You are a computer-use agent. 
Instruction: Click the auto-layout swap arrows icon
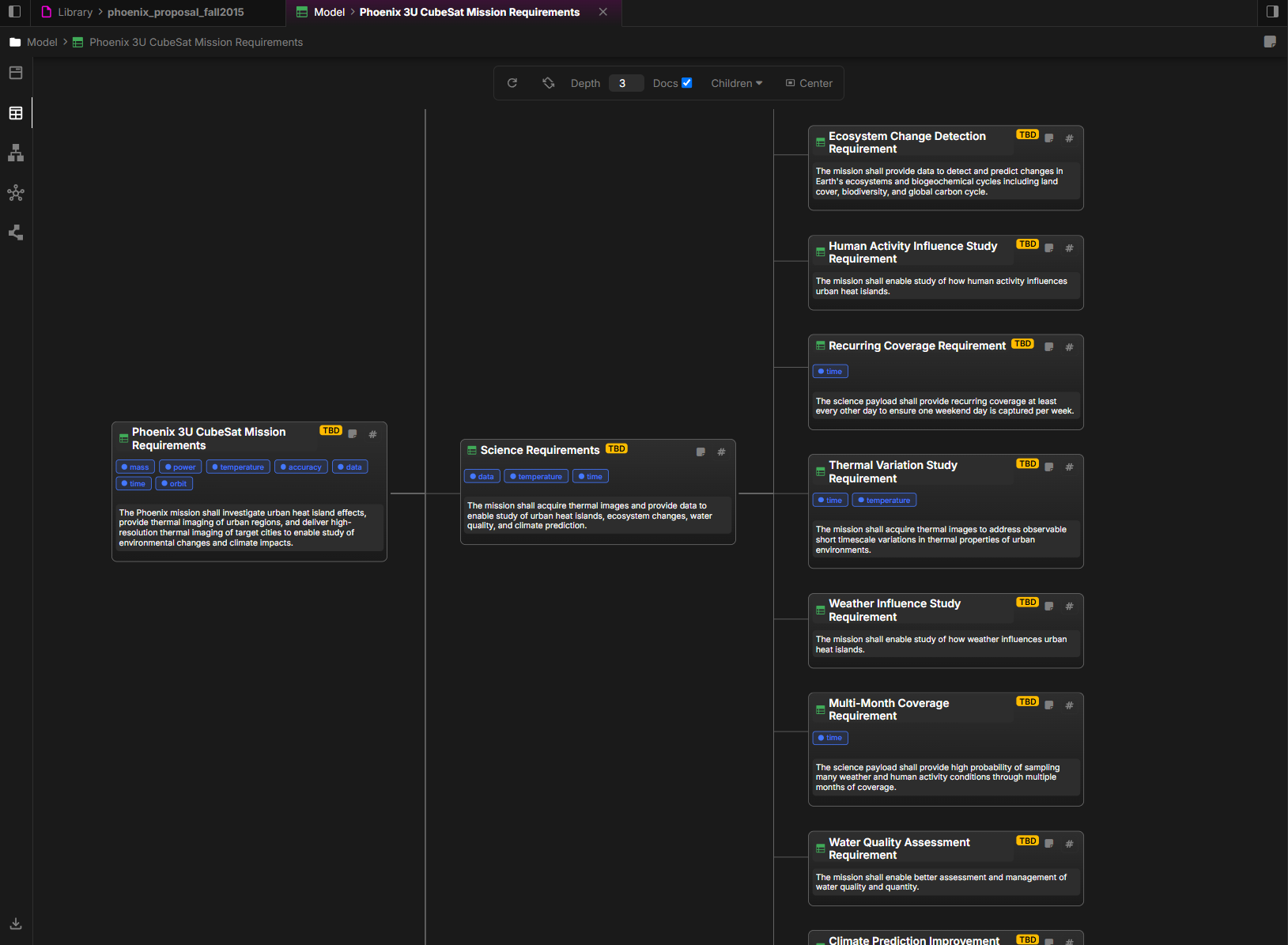click(548, 83)
